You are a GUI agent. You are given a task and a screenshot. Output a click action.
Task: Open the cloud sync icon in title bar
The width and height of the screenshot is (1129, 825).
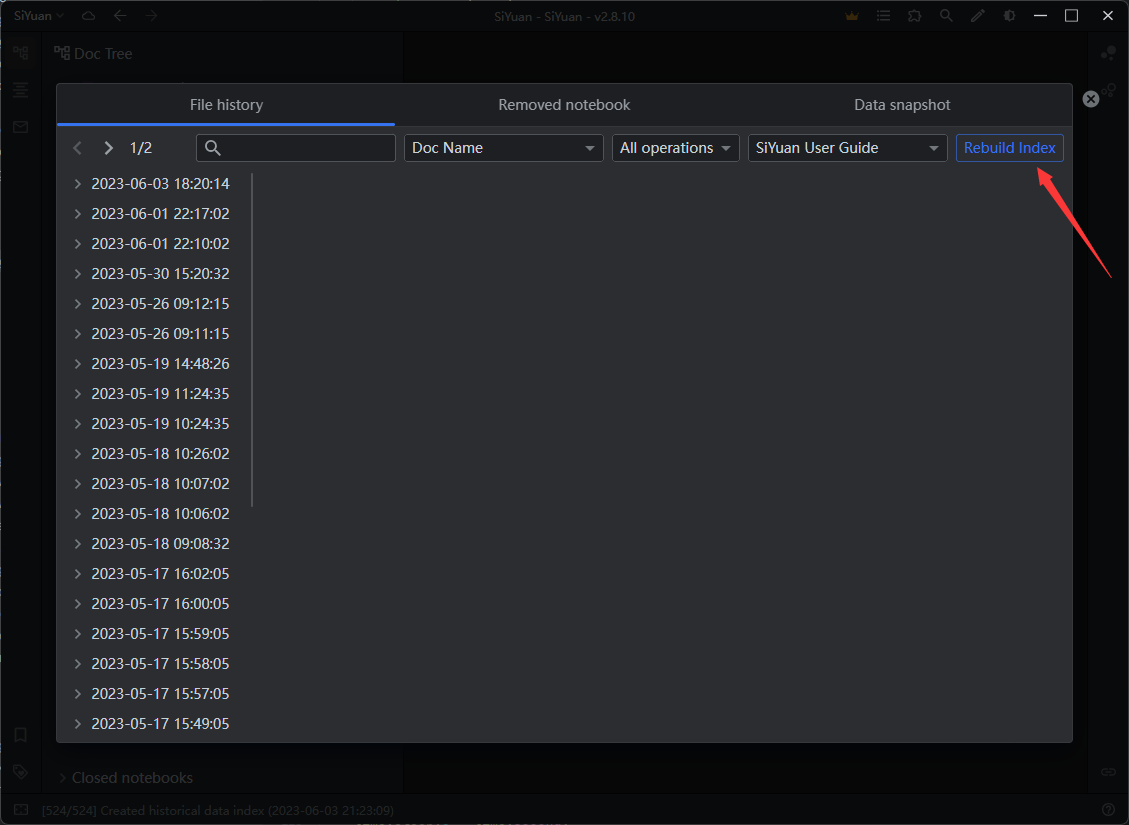point(88,16)
